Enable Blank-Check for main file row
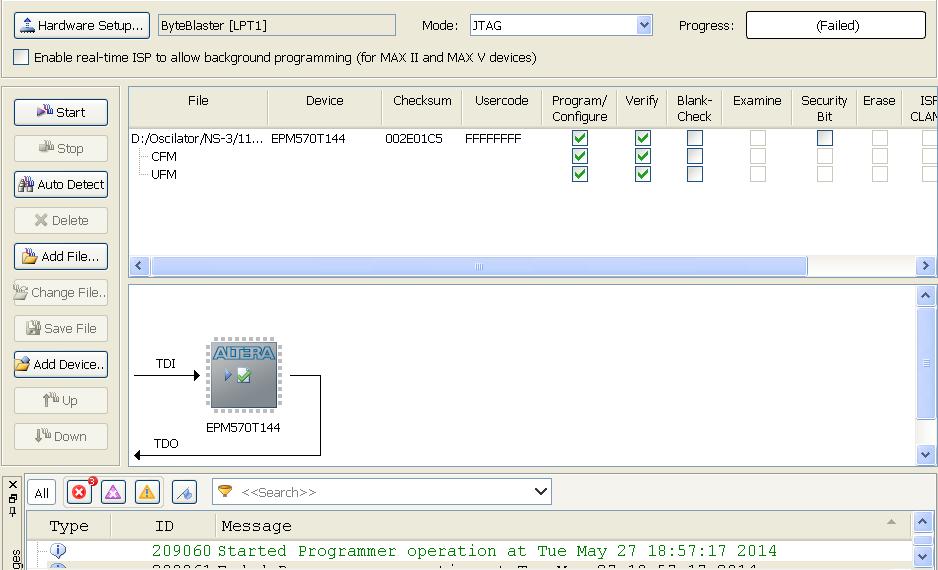Screen dimensions: 938x570 click(695, 138)
